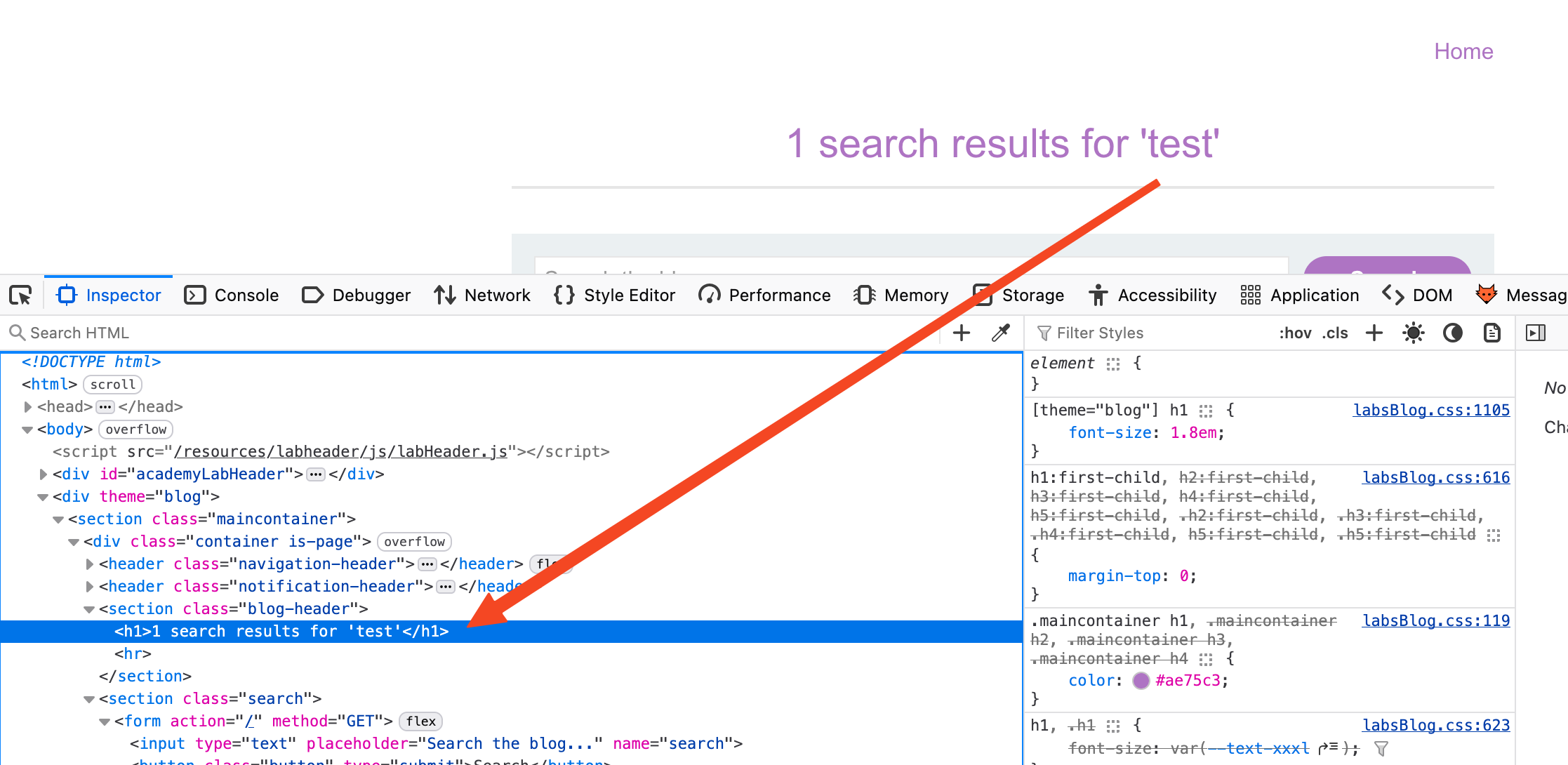Open the Style Editor panel

tap(615, 295)
